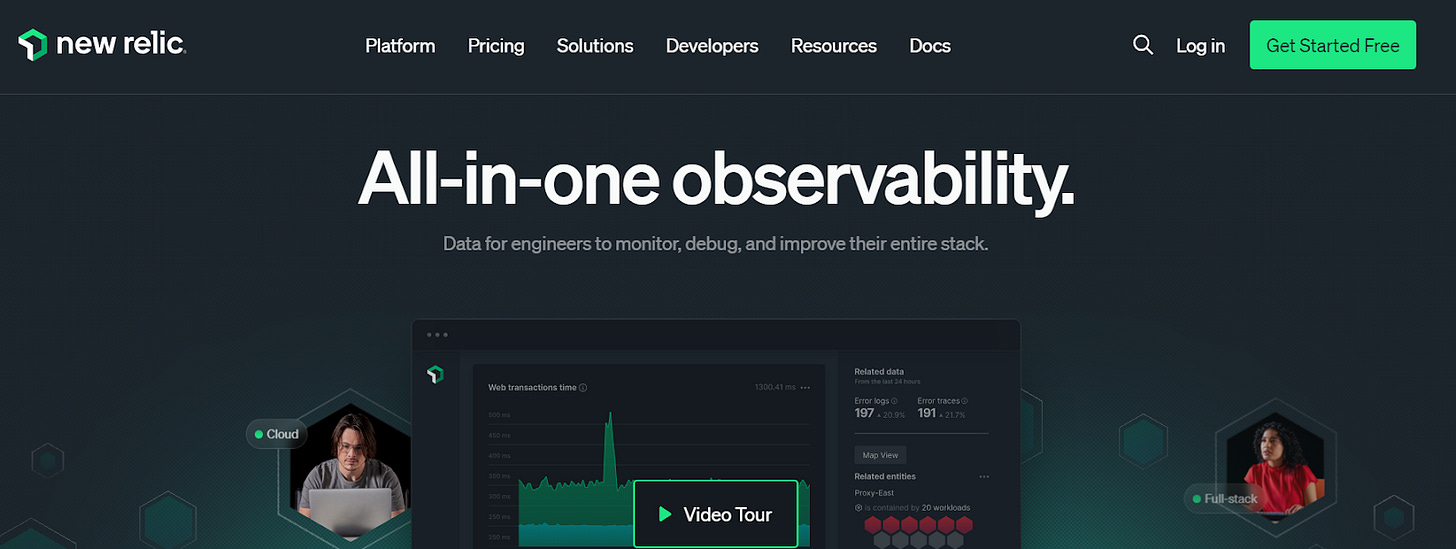Click Error traces count 191

(927, 413)
